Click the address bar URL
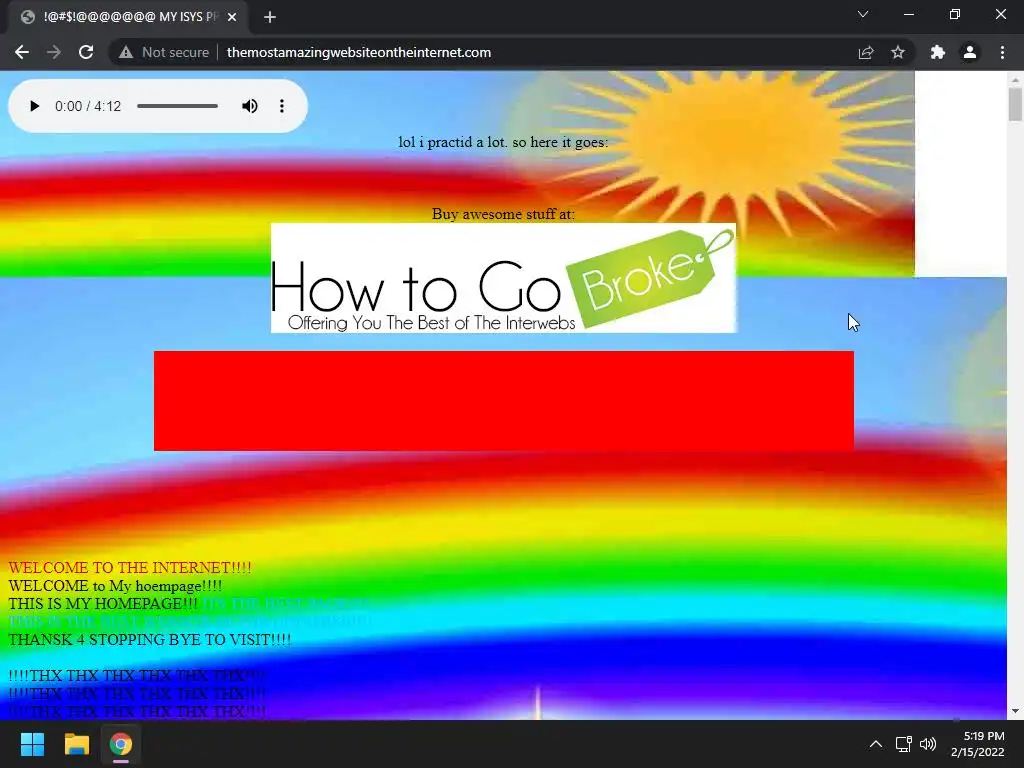Viewport: 1024px width, 768px height. pyautogui.click(x=359, y=52)
